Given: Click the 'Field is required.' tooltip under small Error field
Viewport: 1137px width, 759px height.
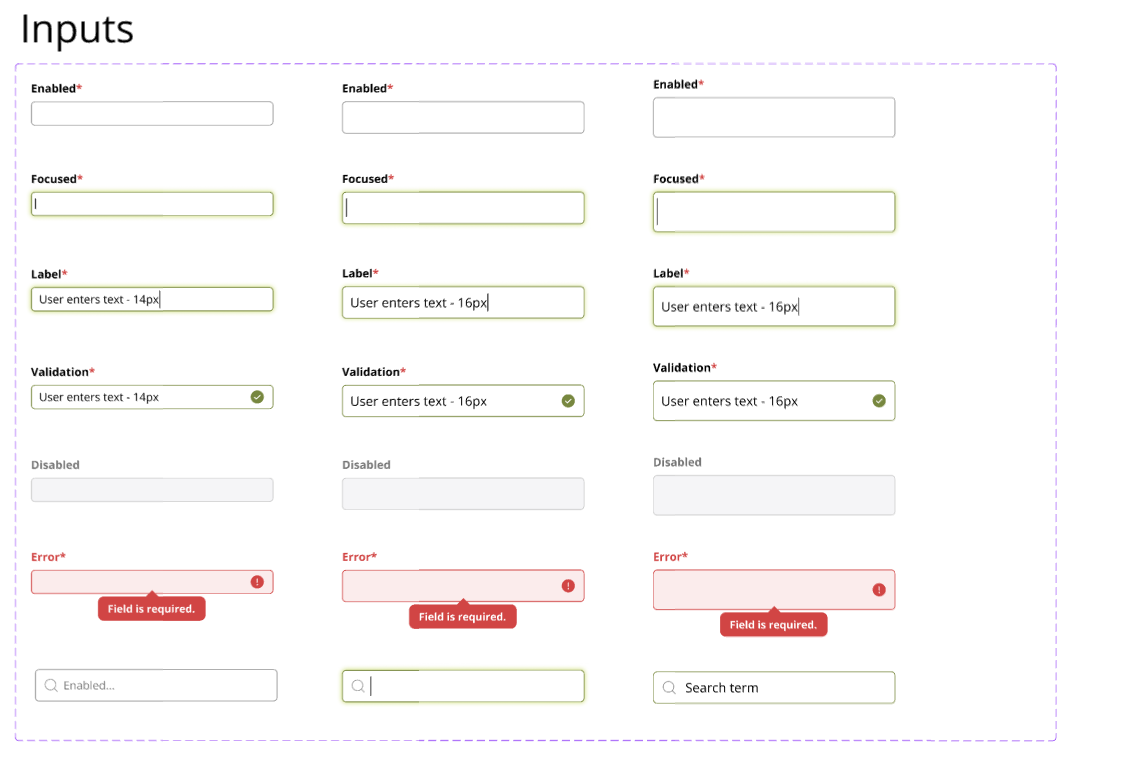Looking at the screenshot, I should click(152, 607).
